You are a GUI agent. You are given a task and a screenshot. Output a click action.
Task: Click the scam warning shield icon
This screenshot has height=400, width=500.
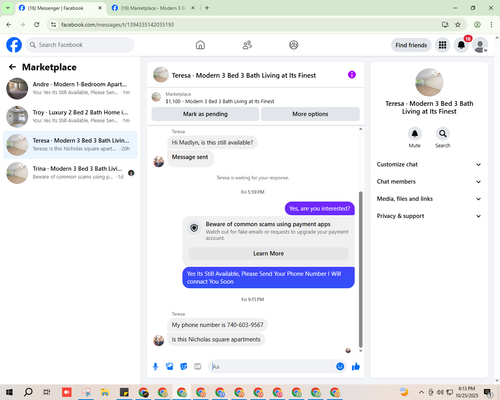point(194,228)
